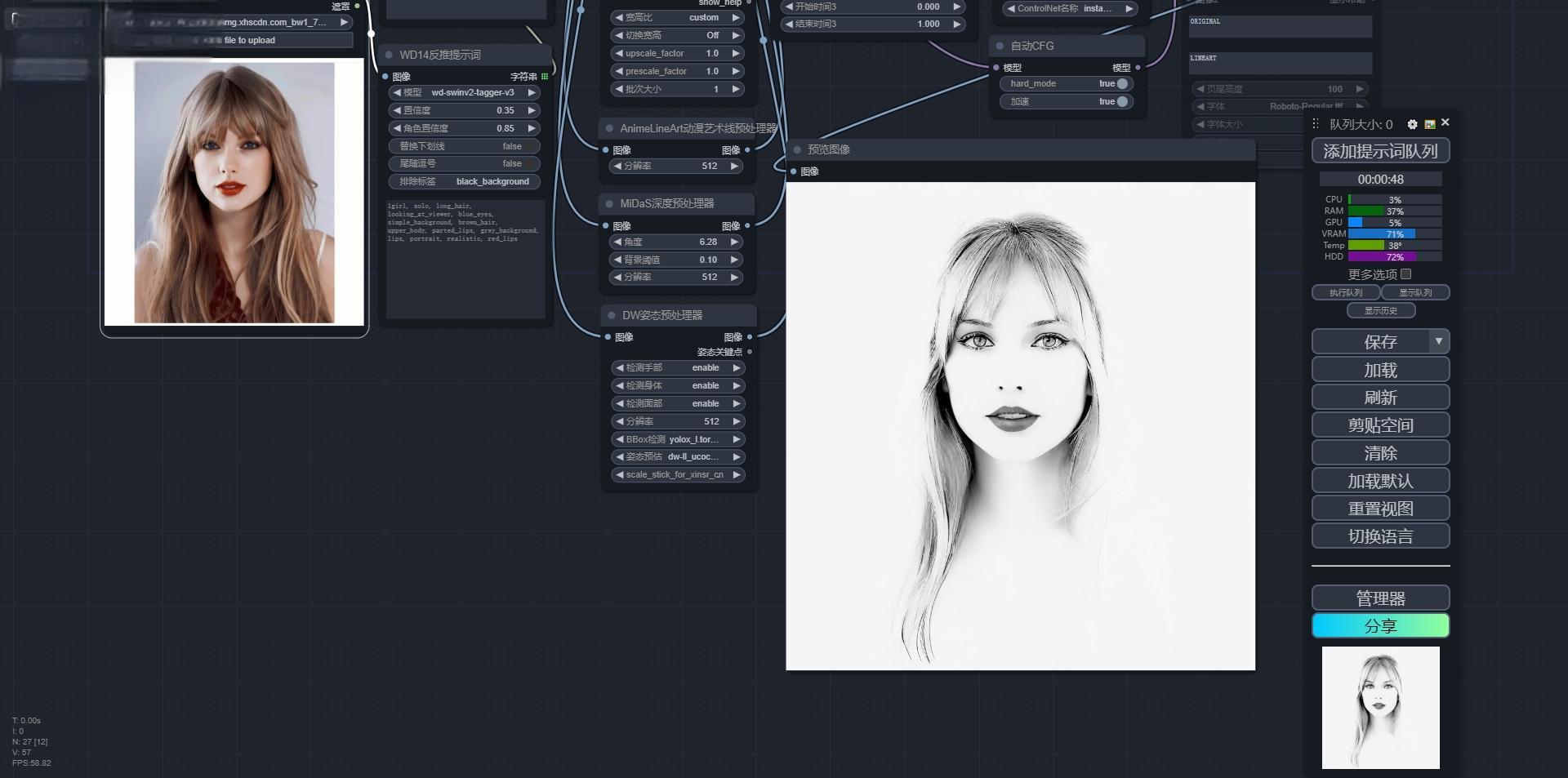Click the green 字符串 output grid icon

tap(545, 77)
